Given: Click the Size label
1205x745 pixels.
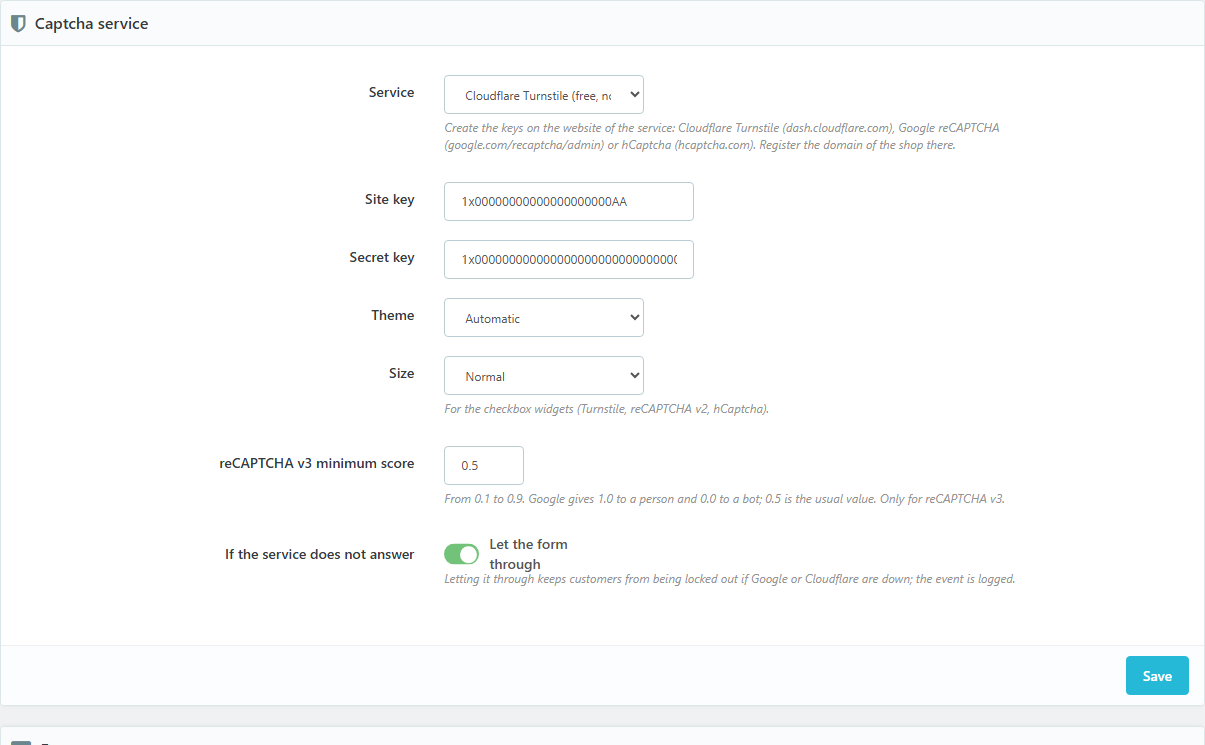Looking at the screenshot, I should (x=401, y=373).
